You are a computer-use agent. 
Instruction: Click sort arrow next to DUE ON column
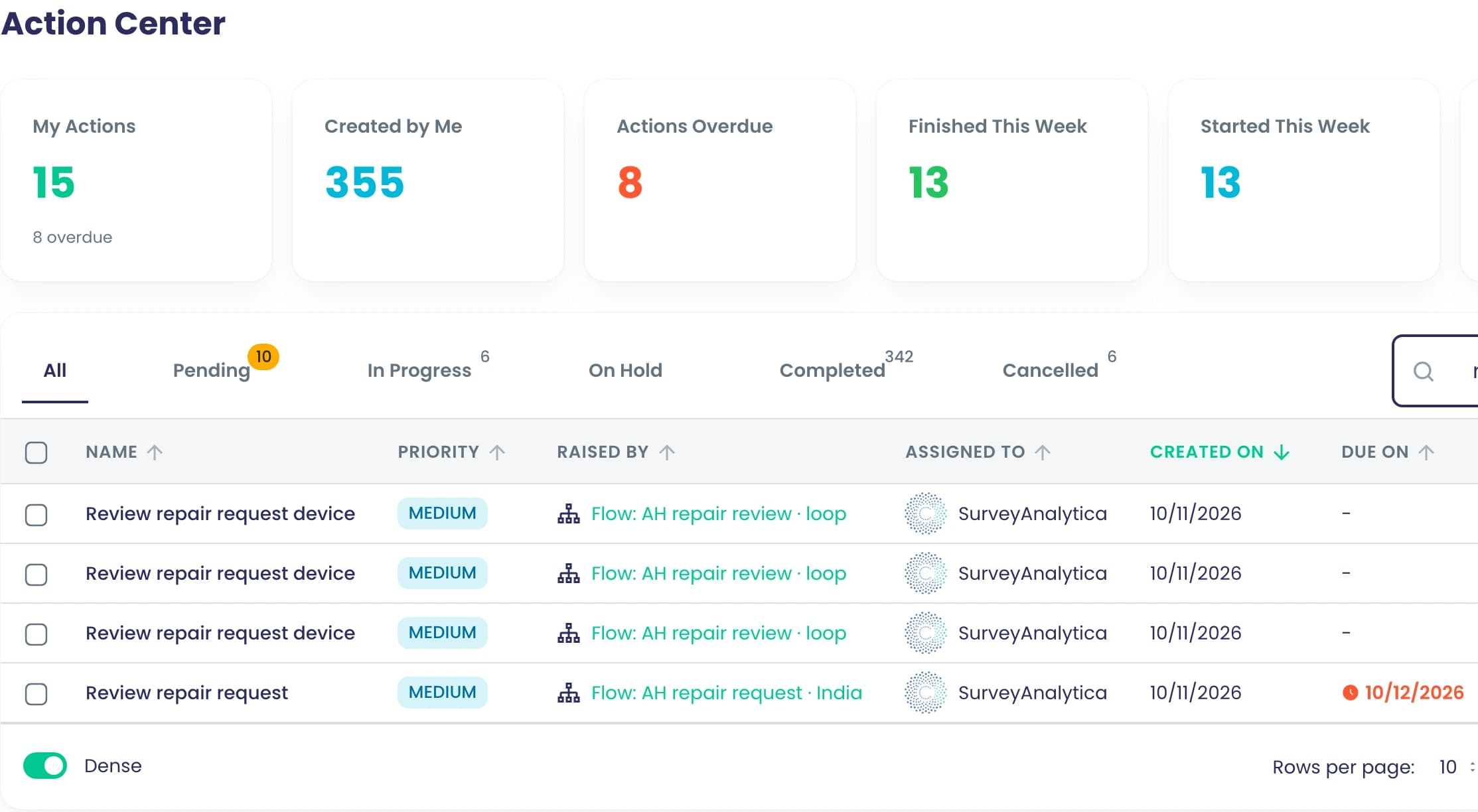(x=1426, y=452)
